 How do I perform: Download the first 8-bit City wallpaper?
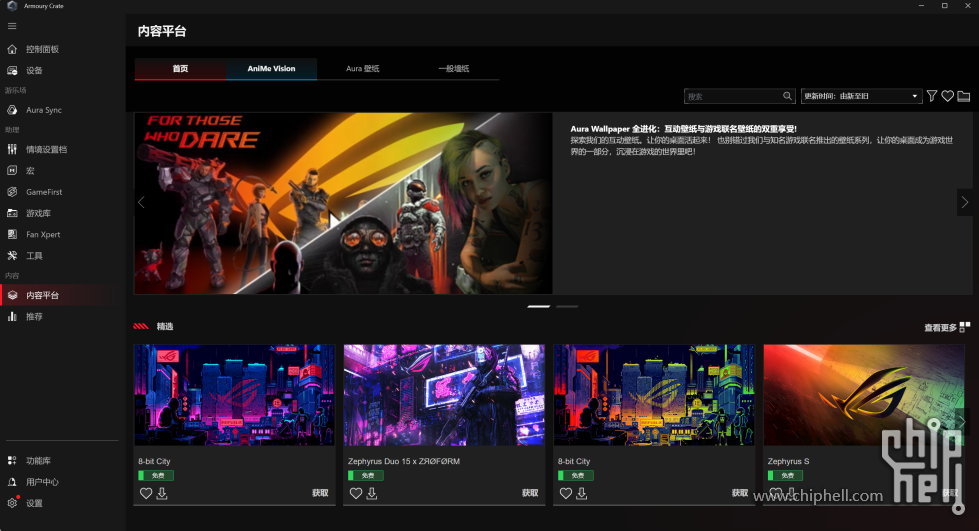(162, 494)
